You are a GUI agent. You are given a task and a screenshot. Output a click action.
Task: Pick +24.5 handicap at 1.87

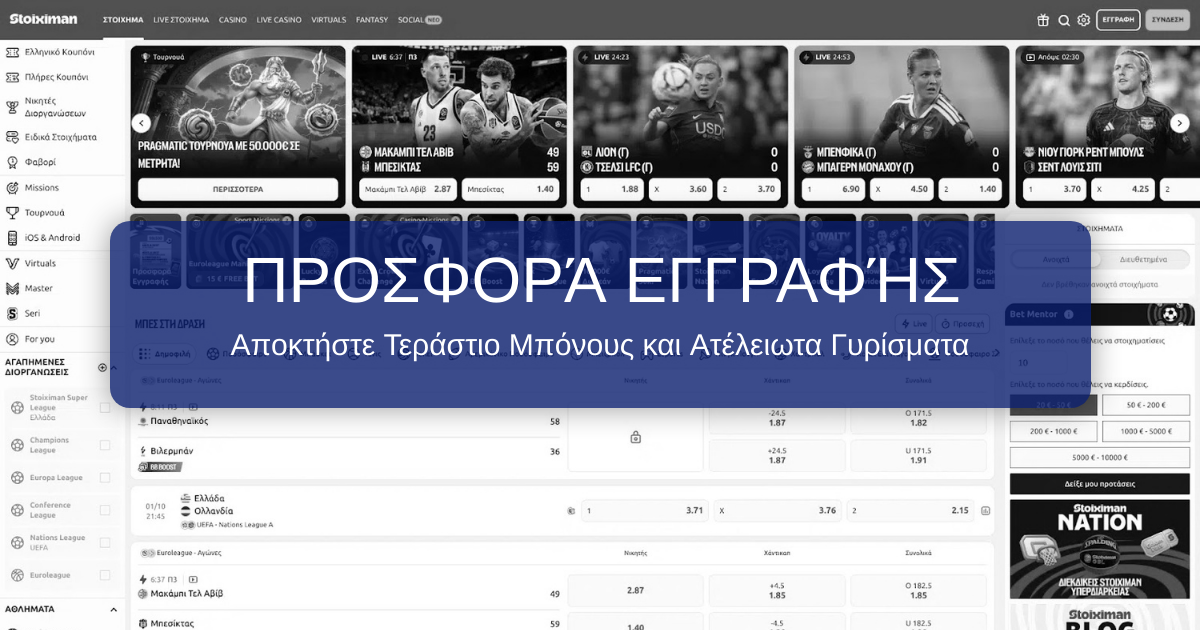click(777, 454)
